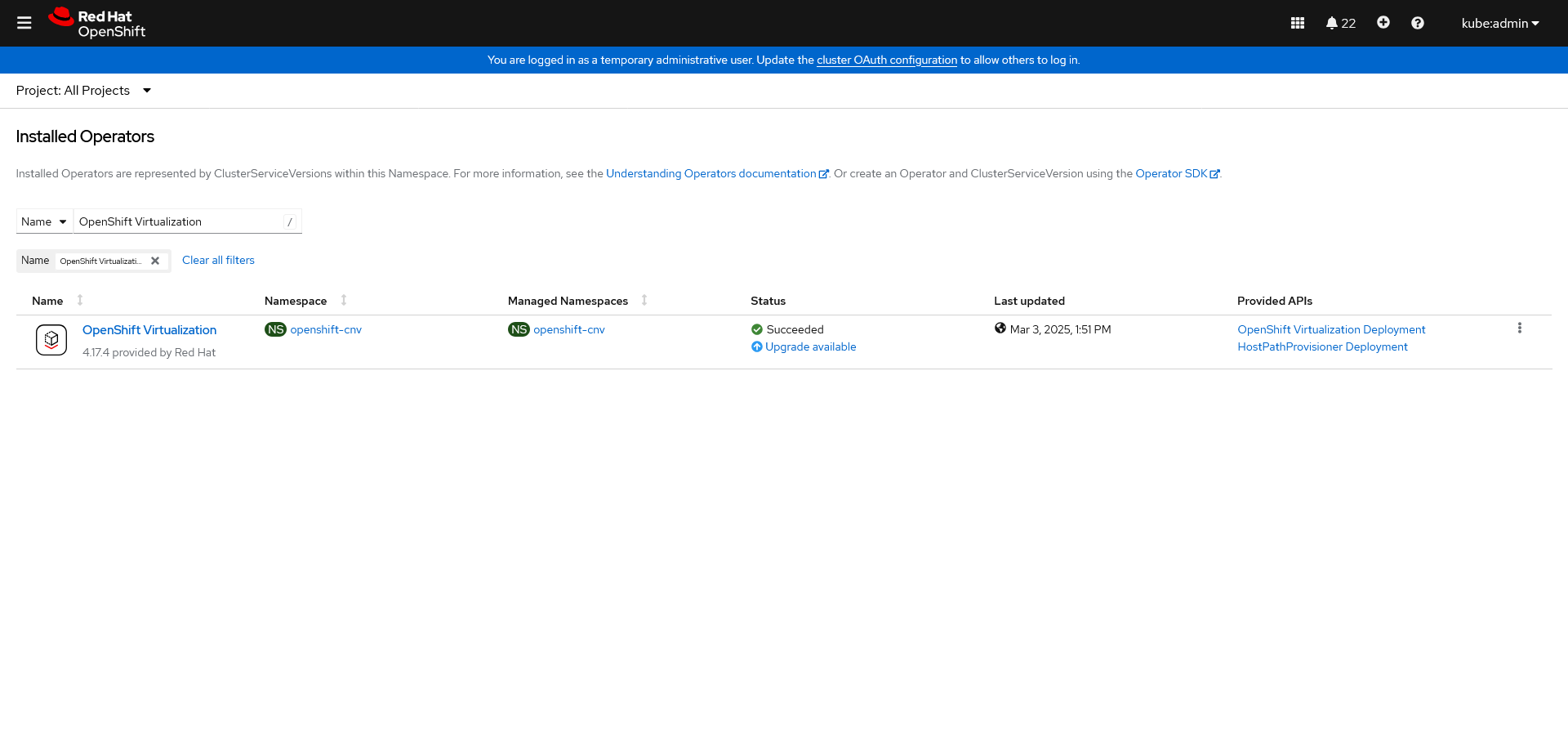Open help via the question mark icon

click(x=1418, y=23)
